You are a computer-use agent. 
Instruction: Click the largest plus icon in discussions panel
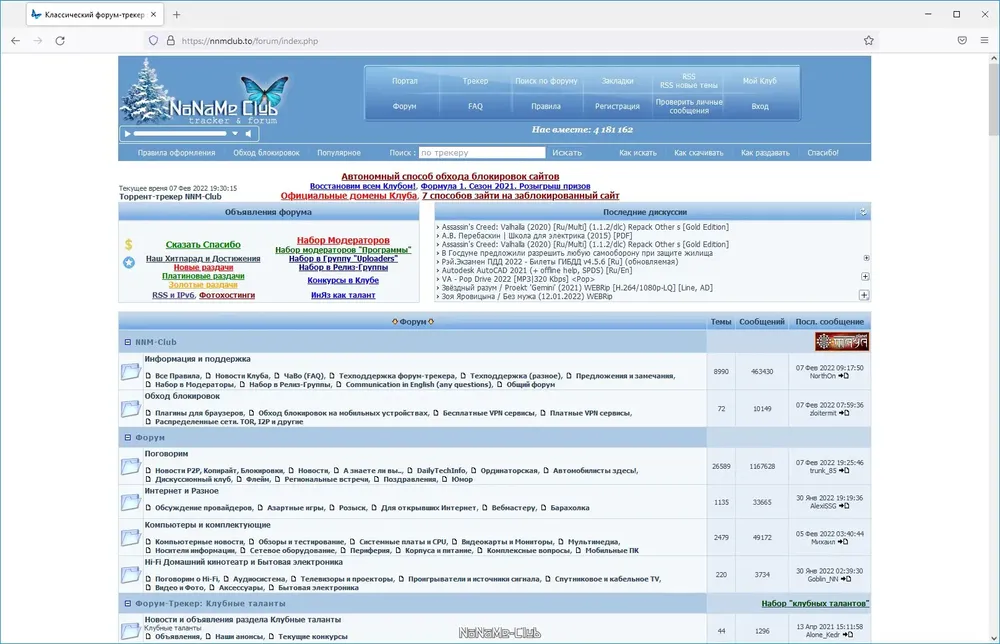tap(864, 295)
